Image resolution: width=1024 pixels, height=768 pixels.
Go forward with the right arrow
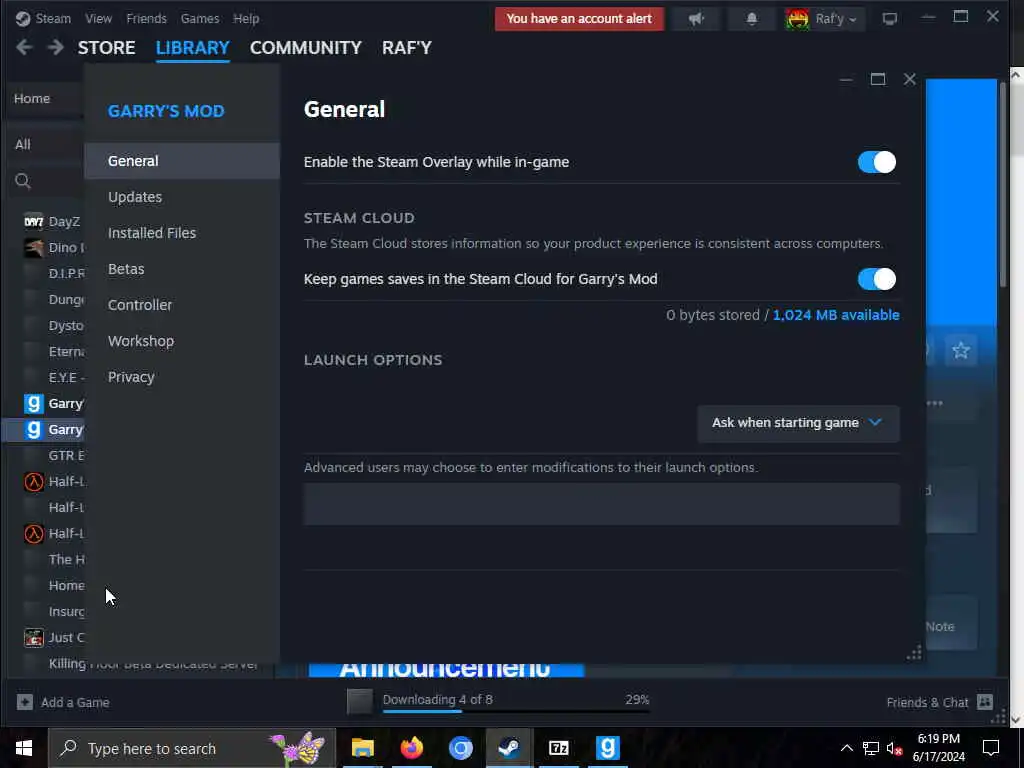click(x=56, y=47)
